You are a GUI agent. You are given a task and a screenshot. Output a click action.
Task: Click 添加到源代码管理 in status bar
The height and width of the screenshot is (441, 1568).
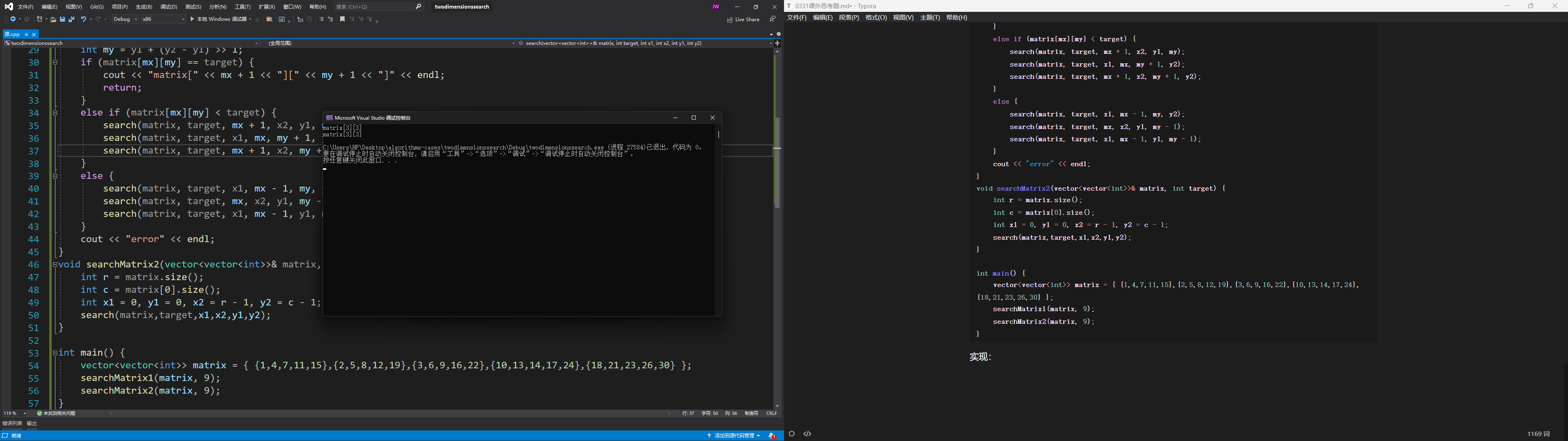pos(733,436)
